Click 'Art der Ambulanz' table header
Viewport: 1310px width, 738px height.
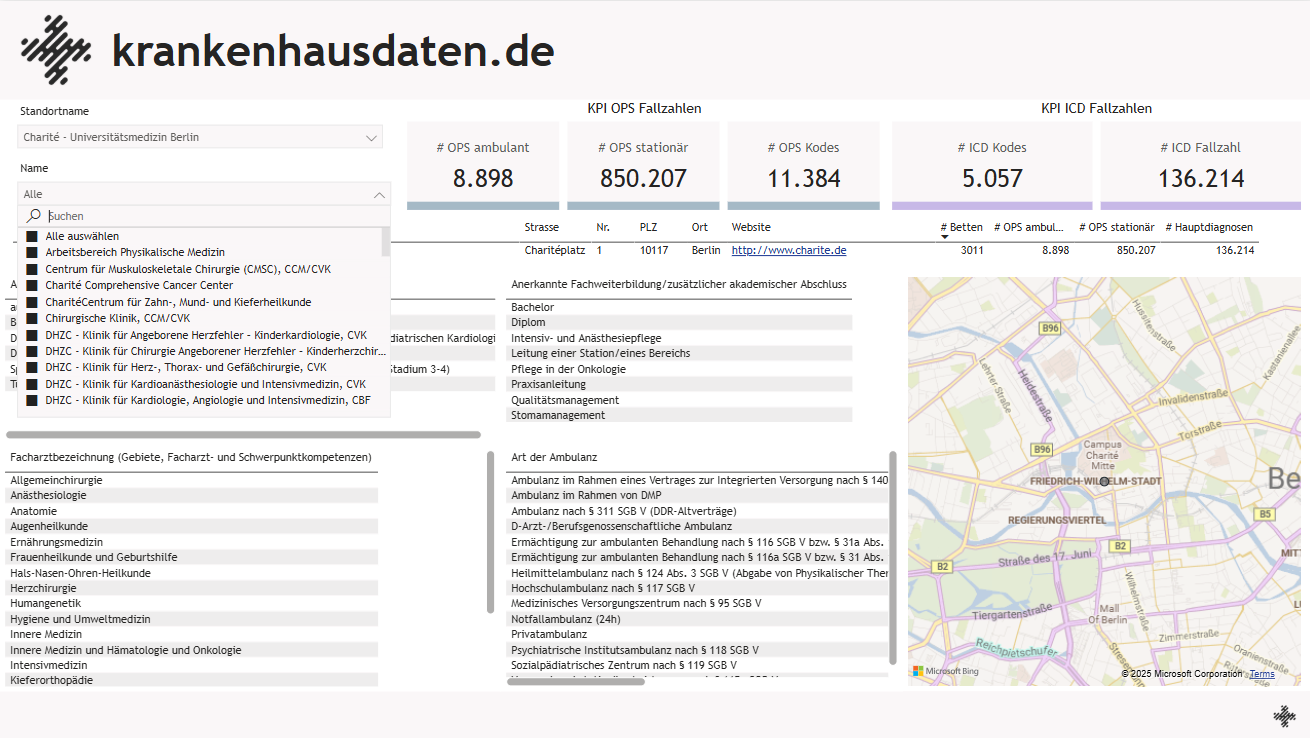554,457
